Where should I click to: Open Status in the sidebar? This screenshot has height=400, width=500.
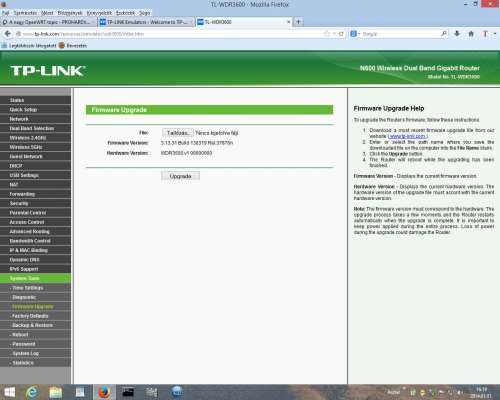click(x=35, y=100)
